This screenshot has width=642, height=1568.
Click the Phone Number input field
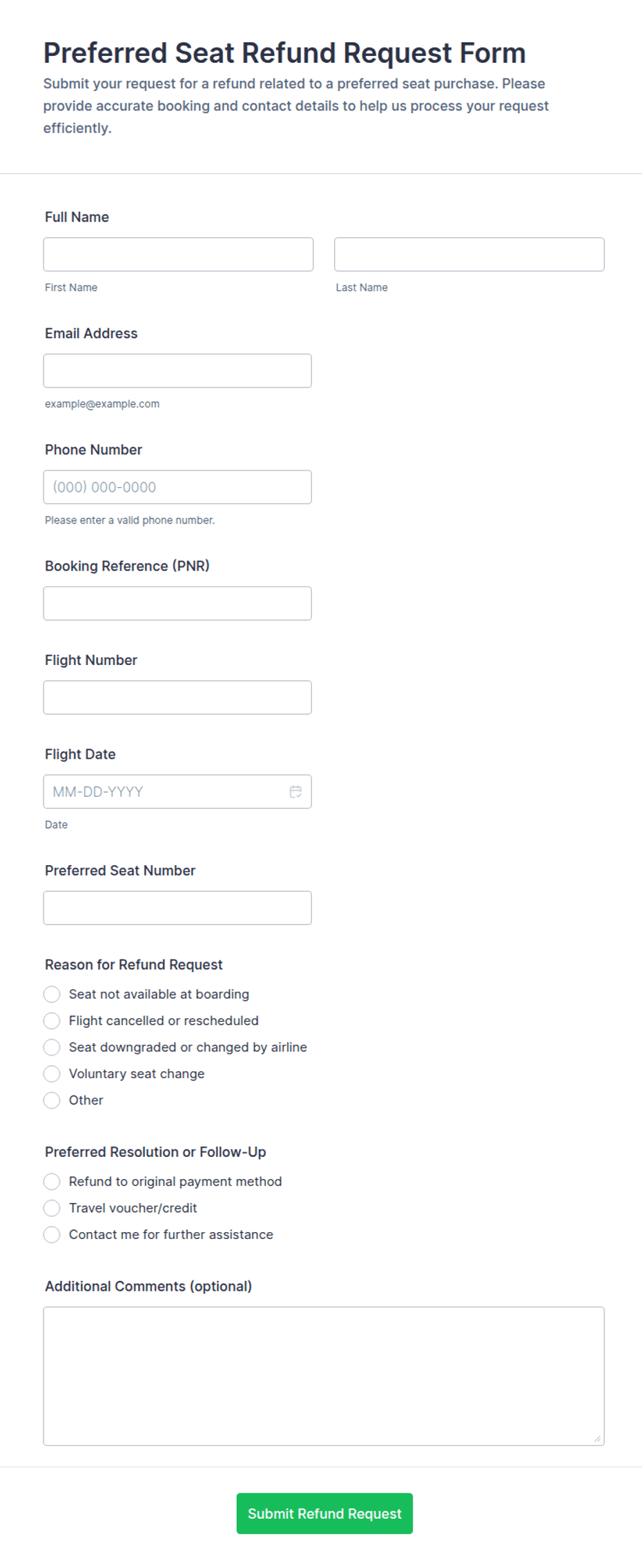[177, 487]
